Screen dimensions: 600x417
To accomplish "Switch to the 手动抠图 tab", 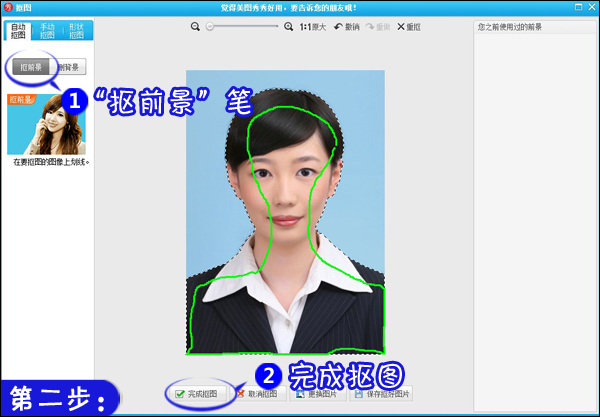I will pyautogui.click(x=48, y=31).
